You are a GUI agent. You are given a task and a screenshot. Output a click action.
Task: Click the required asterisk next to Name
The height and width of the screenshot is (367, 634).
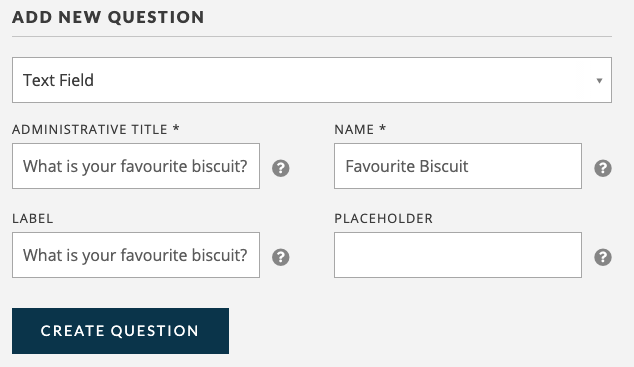click(x=382, y=128)
